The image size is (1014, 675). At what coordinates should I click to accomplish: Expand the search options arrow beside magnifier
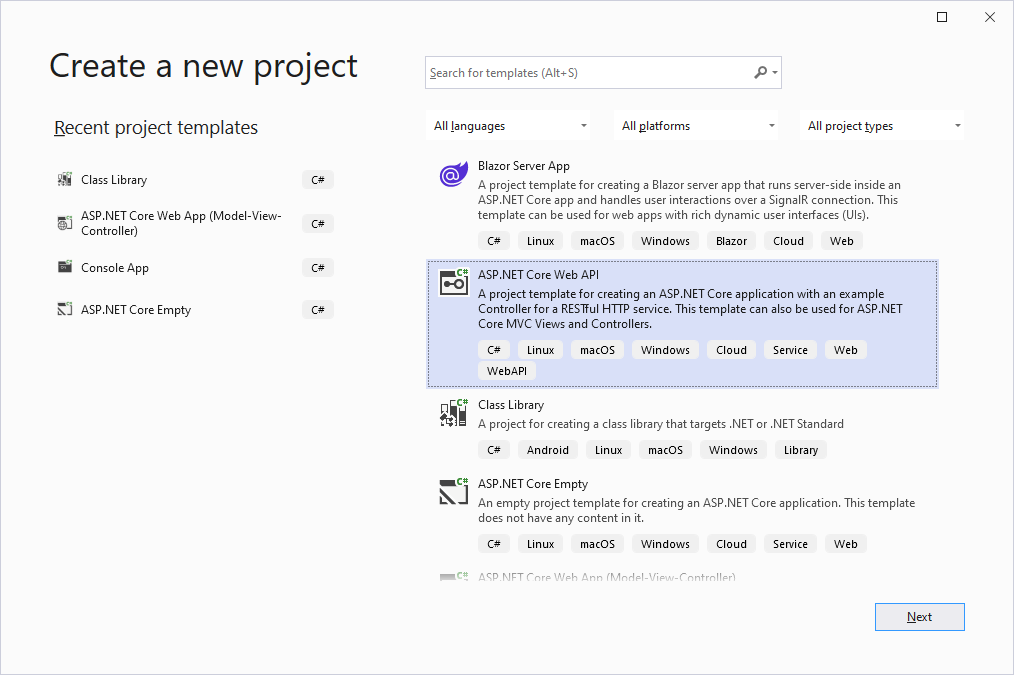(775, 72)
